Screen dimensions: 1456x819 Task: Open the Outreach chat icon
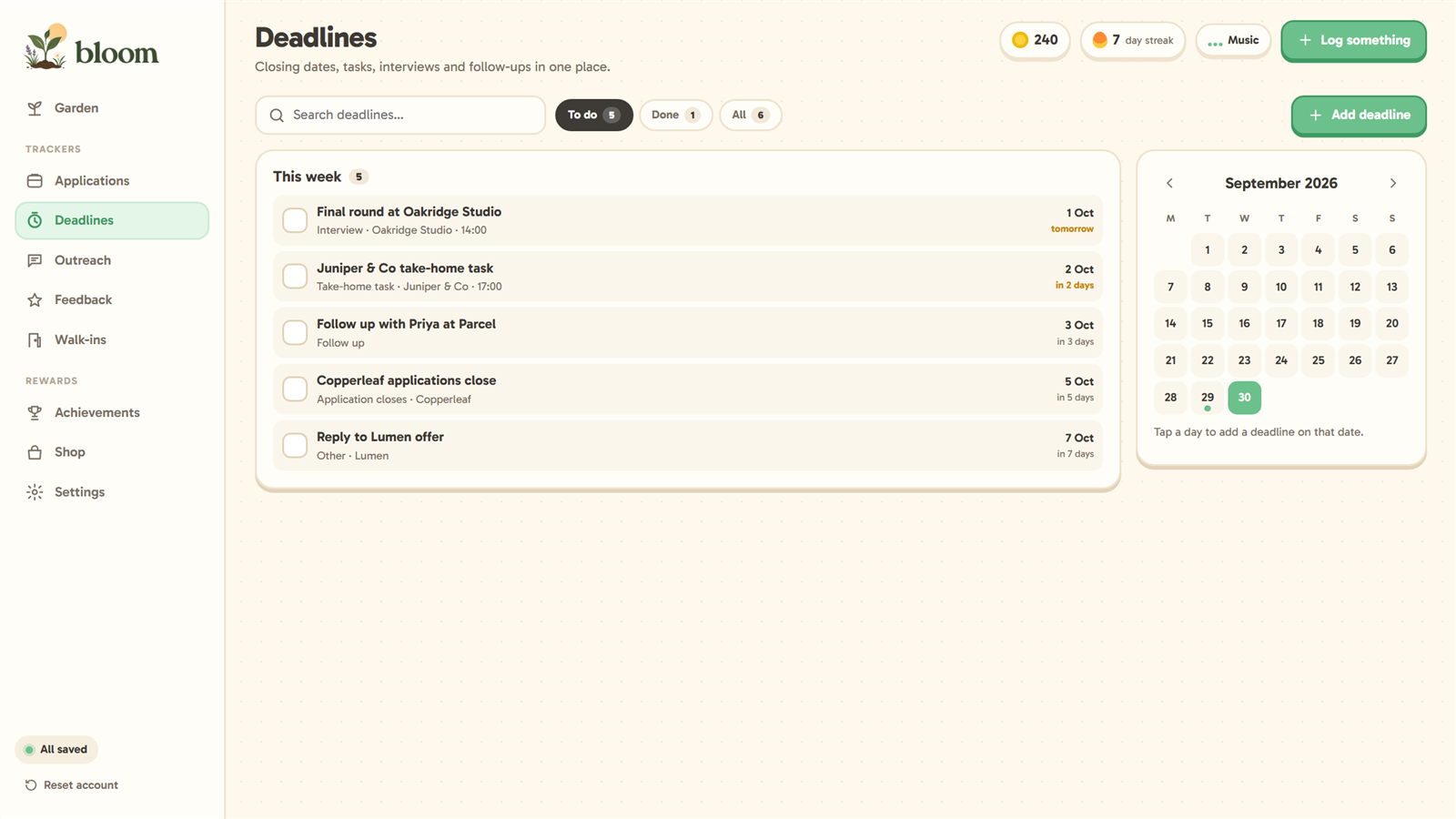(35, 260)
